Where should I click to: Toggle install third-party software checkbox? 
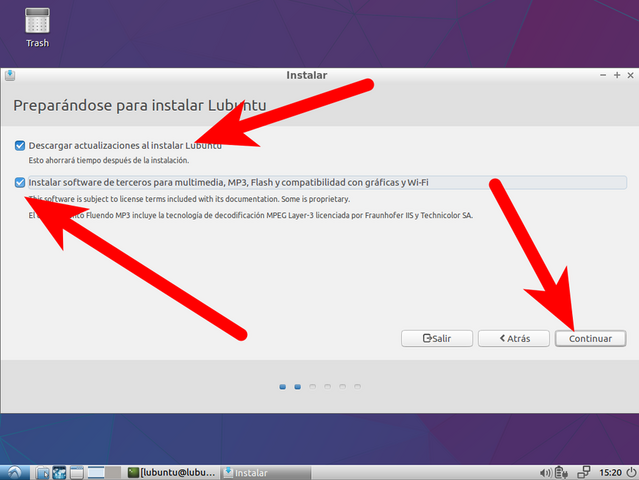tap(20, 182)
